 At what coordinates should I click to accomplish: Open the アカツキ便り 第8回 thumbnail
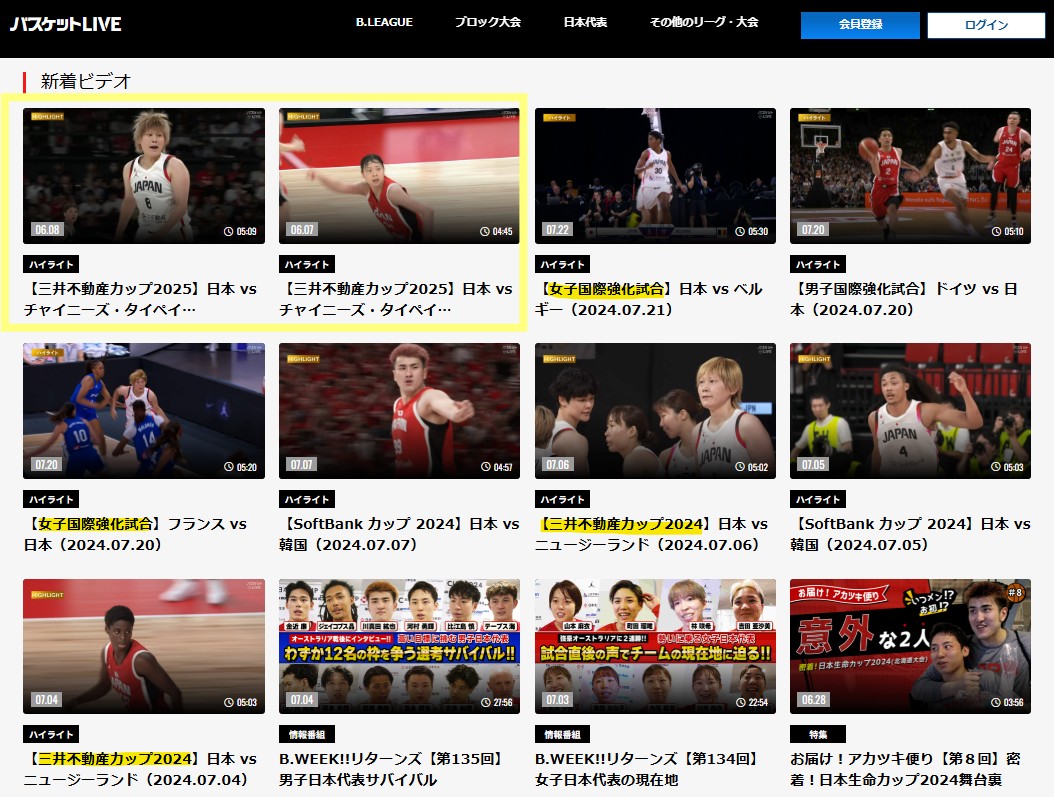(910, 646)
